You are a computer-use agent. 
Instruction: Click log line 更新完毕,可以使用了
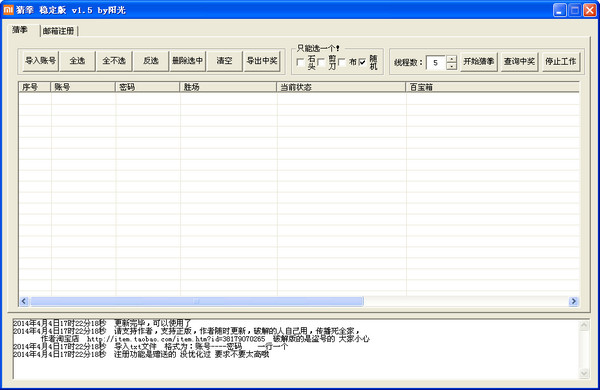153,323
